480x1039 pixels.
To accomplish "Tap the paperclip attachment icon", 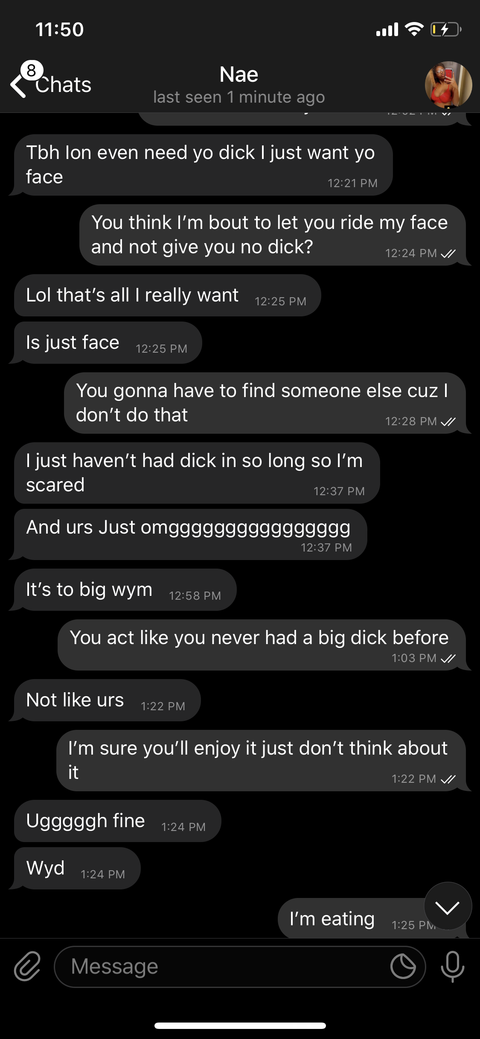I will [x=27, y=967].
